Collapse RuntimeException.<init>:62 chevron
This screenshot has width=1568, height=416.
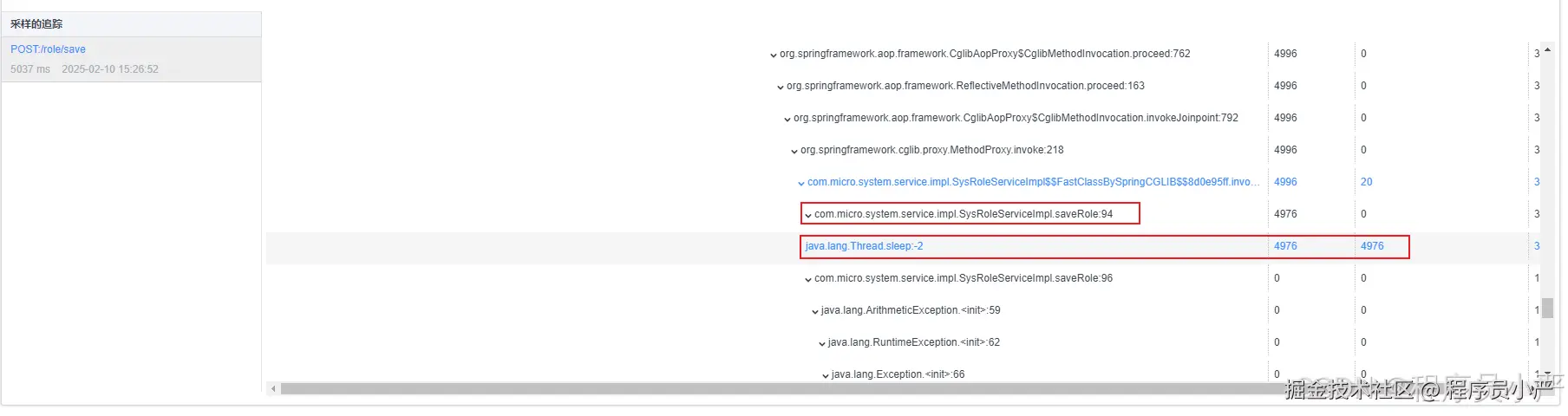coord(822,343)
